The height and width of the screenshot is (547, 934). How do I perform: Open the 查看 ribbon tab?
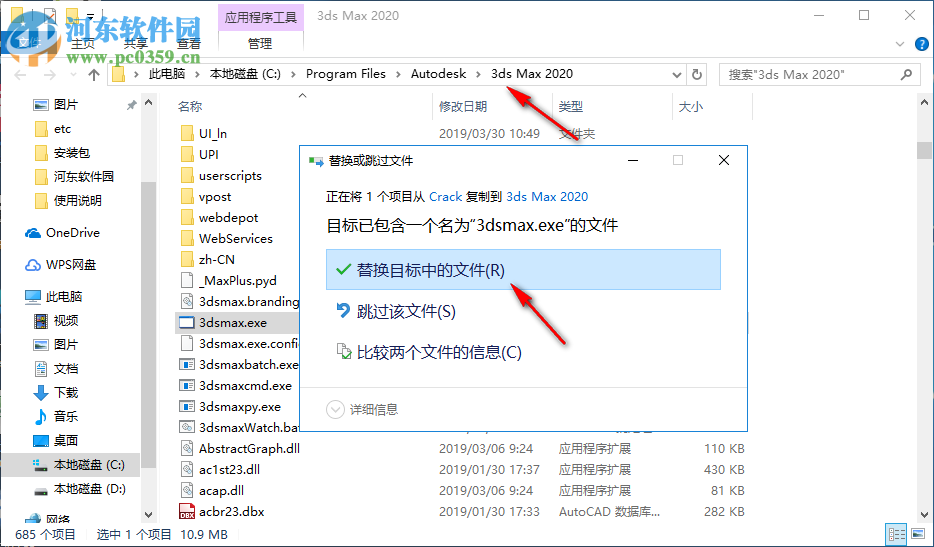click(189, 43)
